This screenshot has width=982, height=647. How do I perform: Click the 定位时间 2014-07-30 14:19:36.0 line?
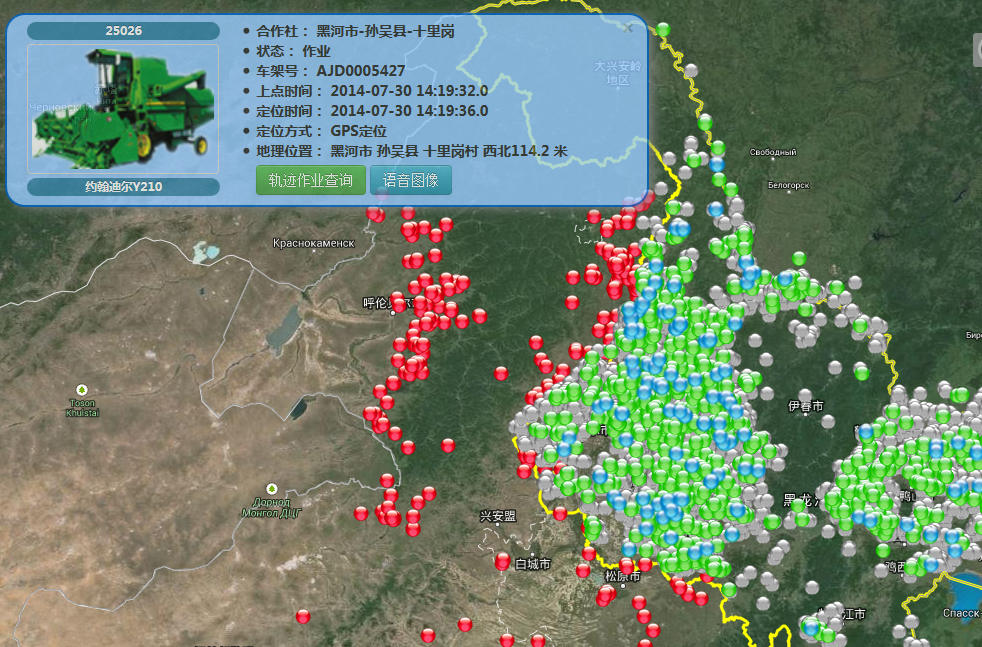click(x=371, y=111)
